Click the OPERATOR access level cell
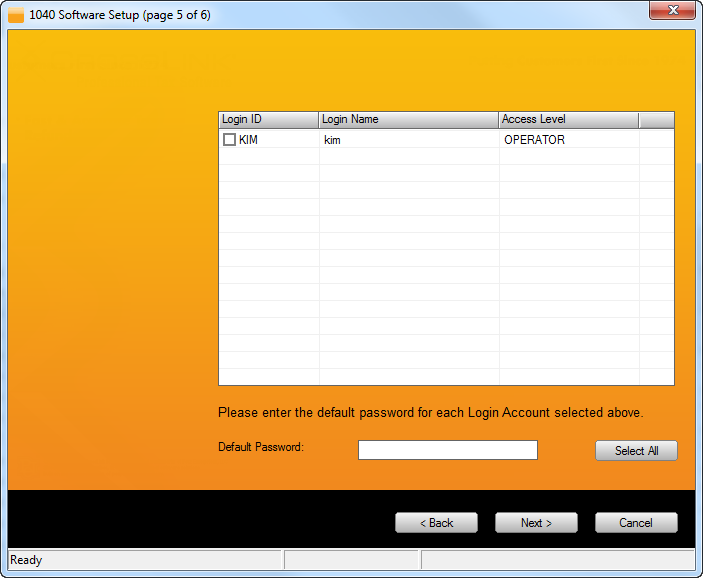Screen dimensions: 703x578 point(534,140)
